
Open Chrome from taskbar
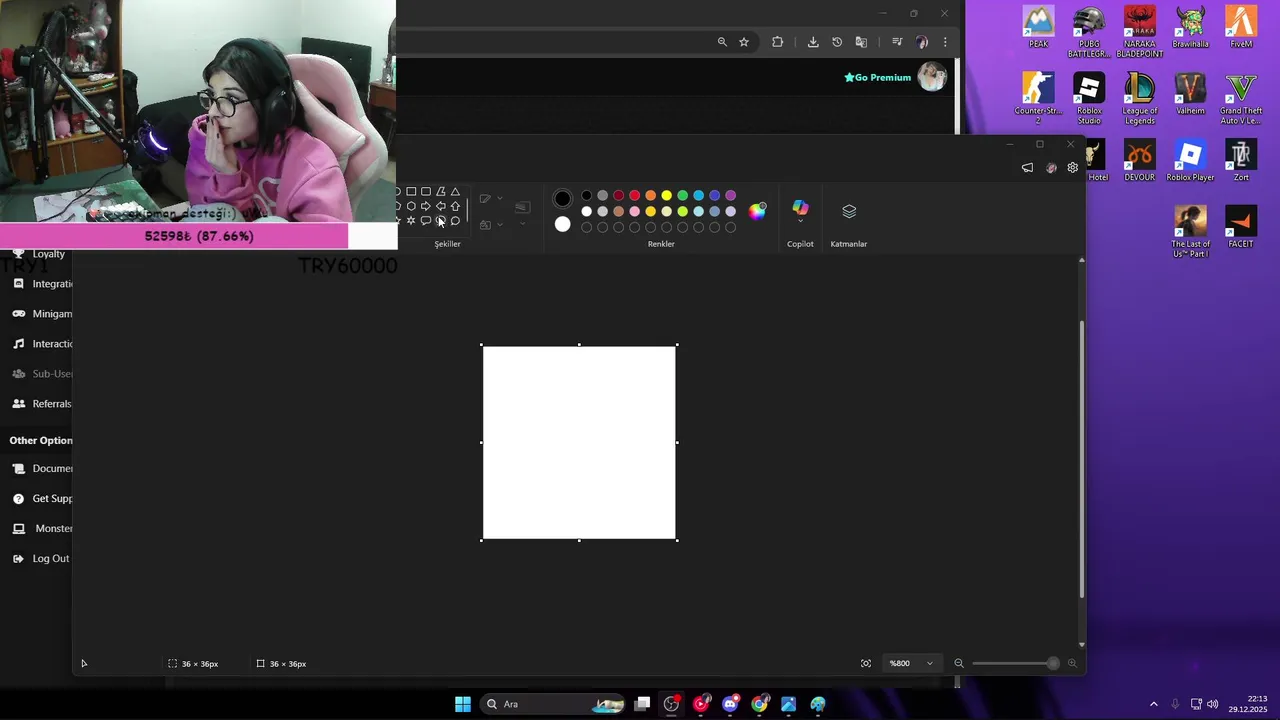click(x=760, y=704)
